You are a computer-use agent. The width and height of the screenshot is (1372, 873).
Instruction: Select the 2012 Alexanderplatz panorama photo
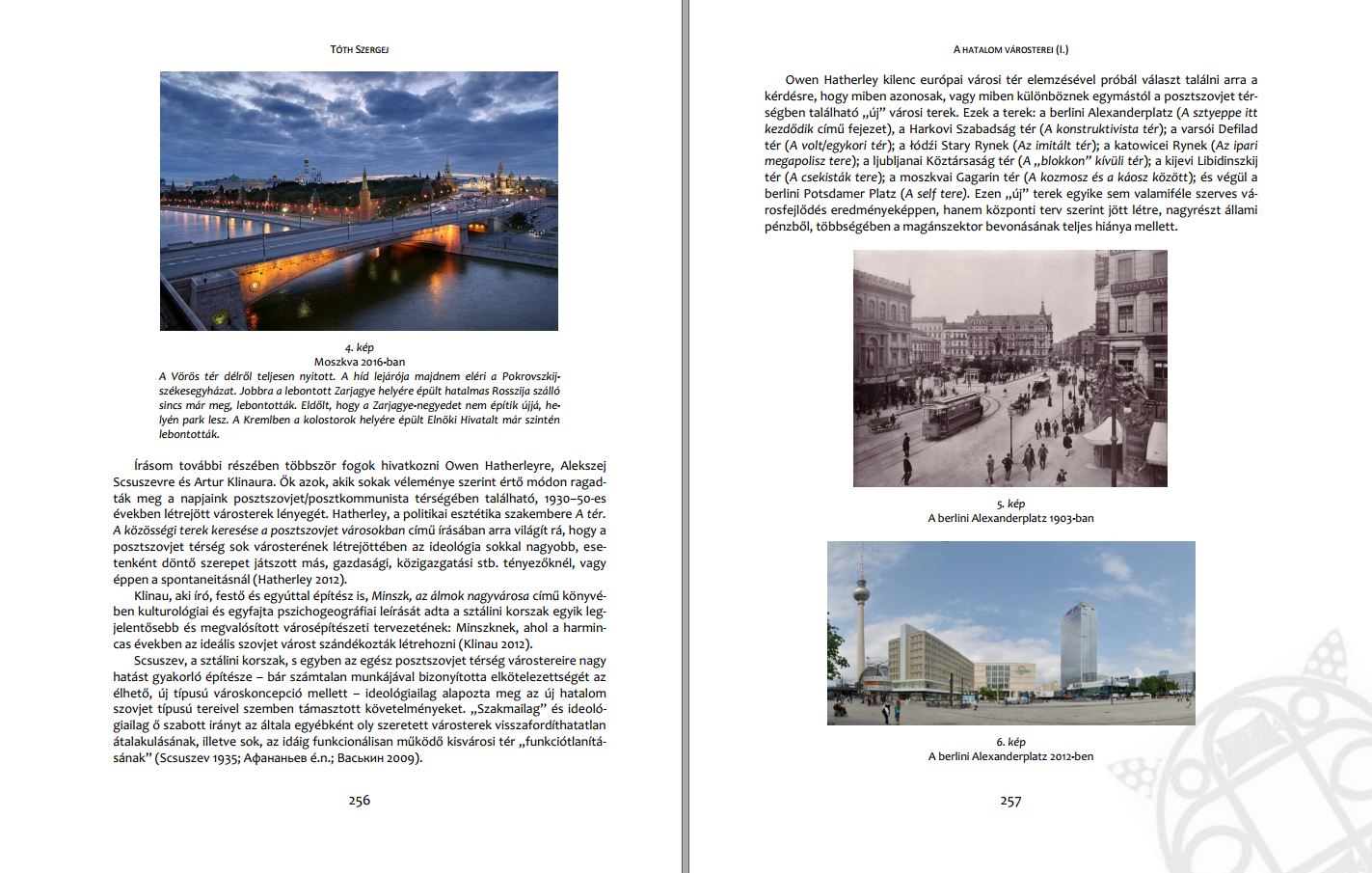[1010, 633]
